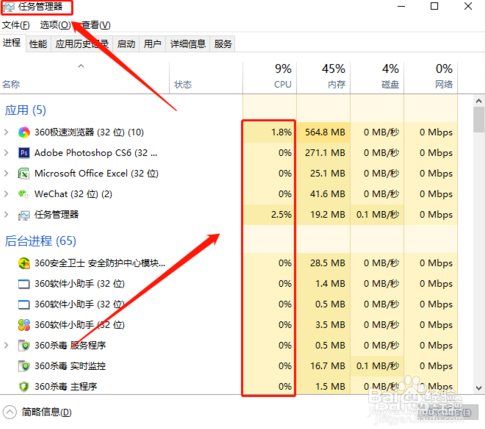
Task: Click the 360极速浏览器 app icon
Action: [x=24, y=132]
